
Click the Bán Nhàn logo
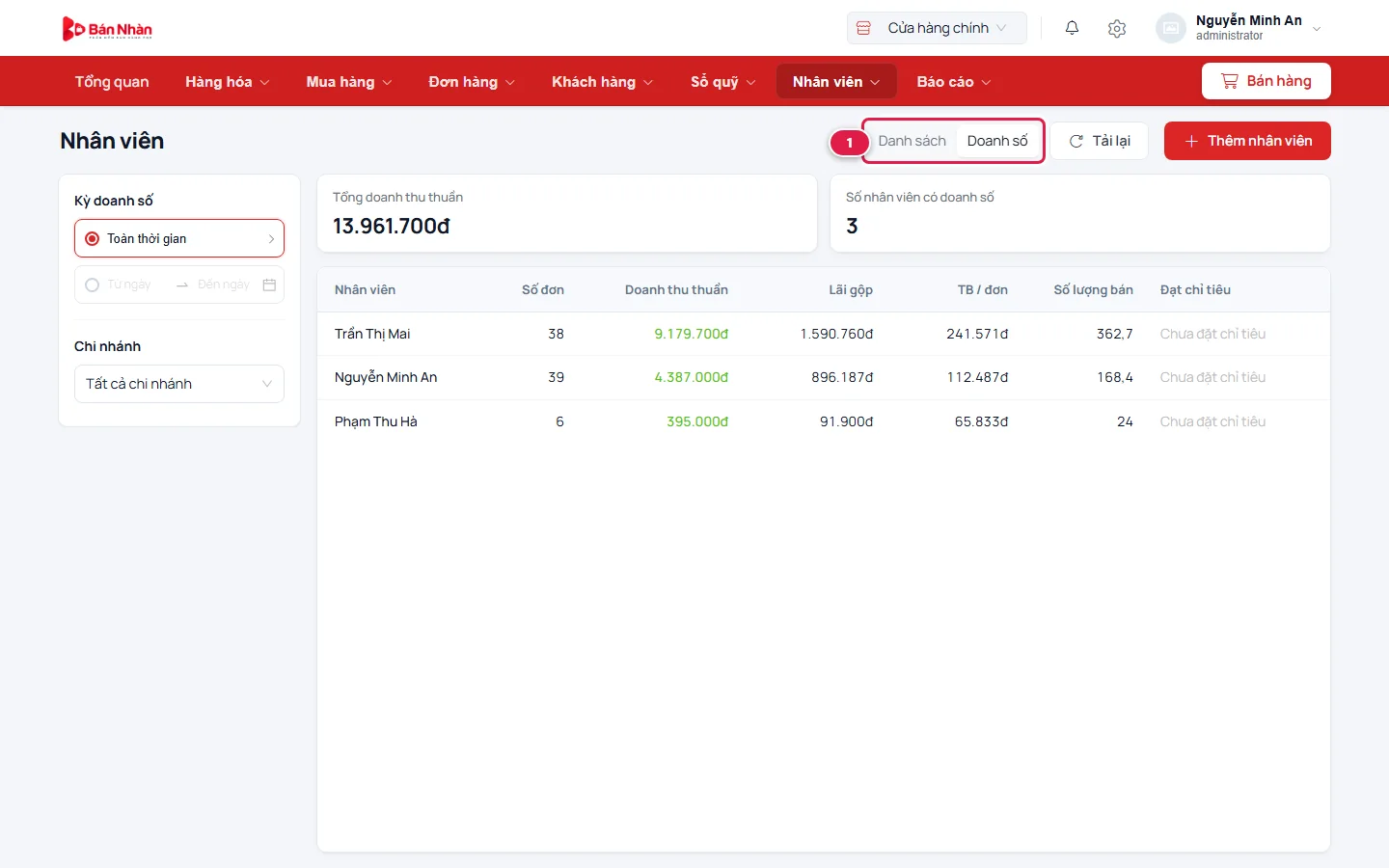107,29
